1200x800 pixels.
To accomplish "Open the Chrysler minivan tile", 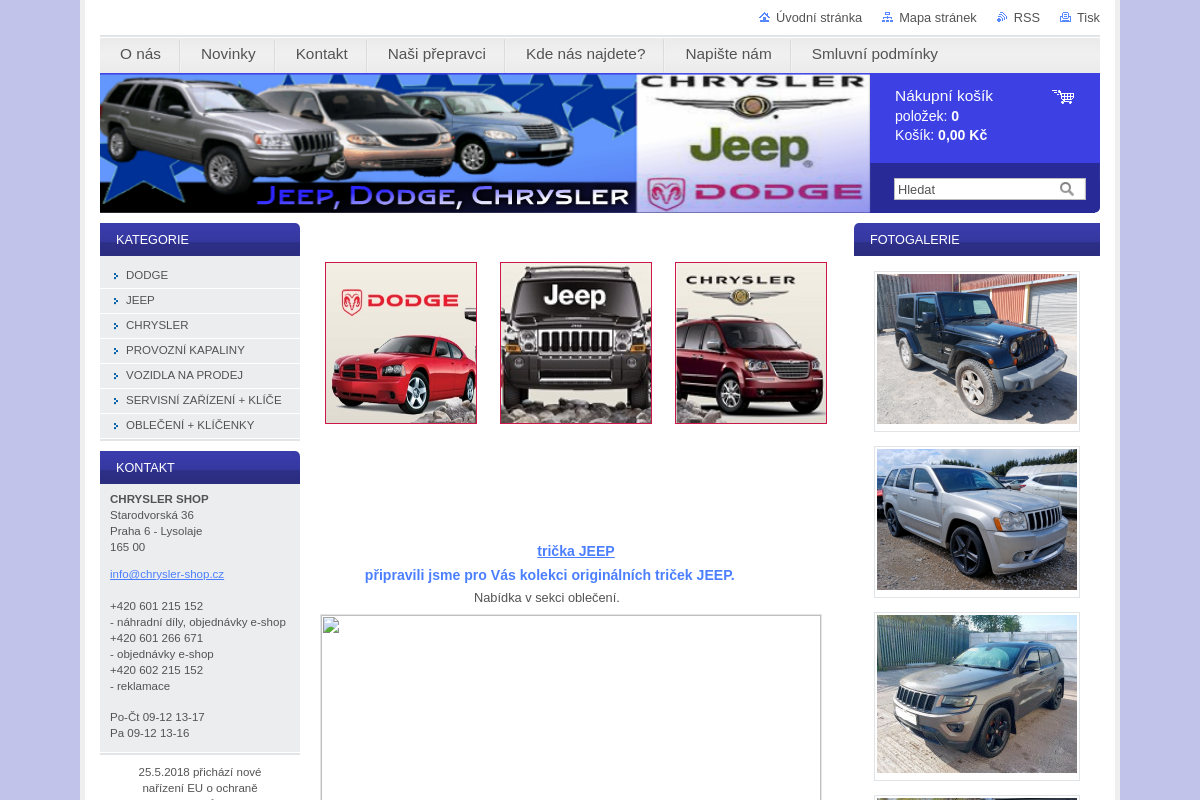I will tap(751, 343).
